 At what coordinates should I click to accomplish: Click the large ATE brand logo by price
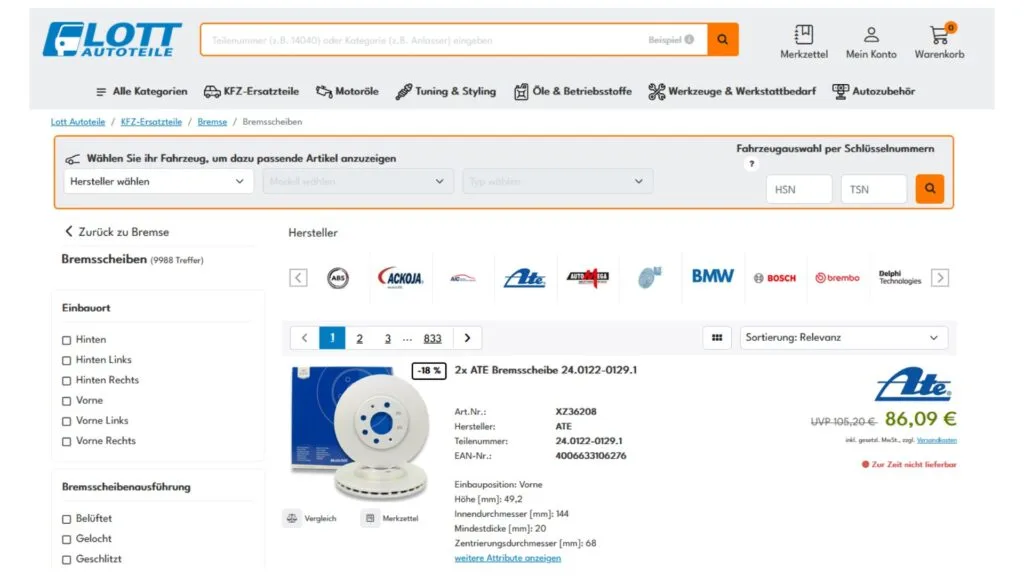point(913,384)
